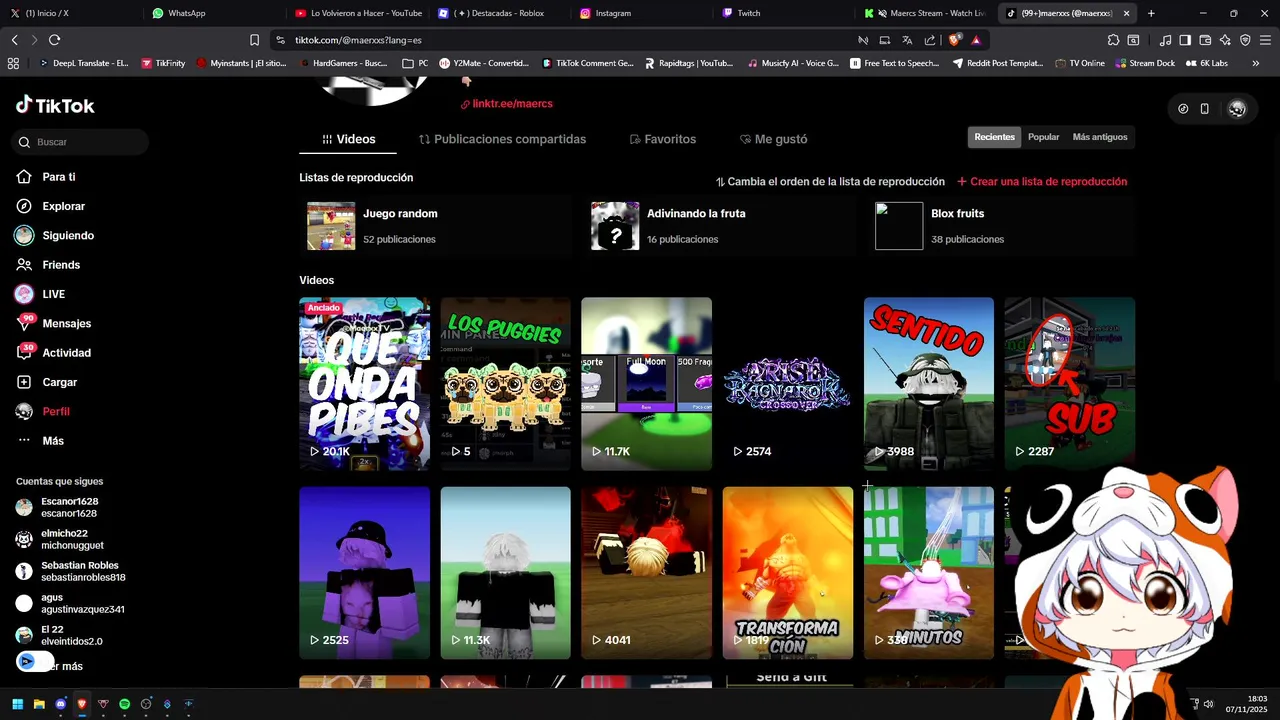This screenshot has width=1280, height=720.
Task: Reload the page
Action: 54,40
